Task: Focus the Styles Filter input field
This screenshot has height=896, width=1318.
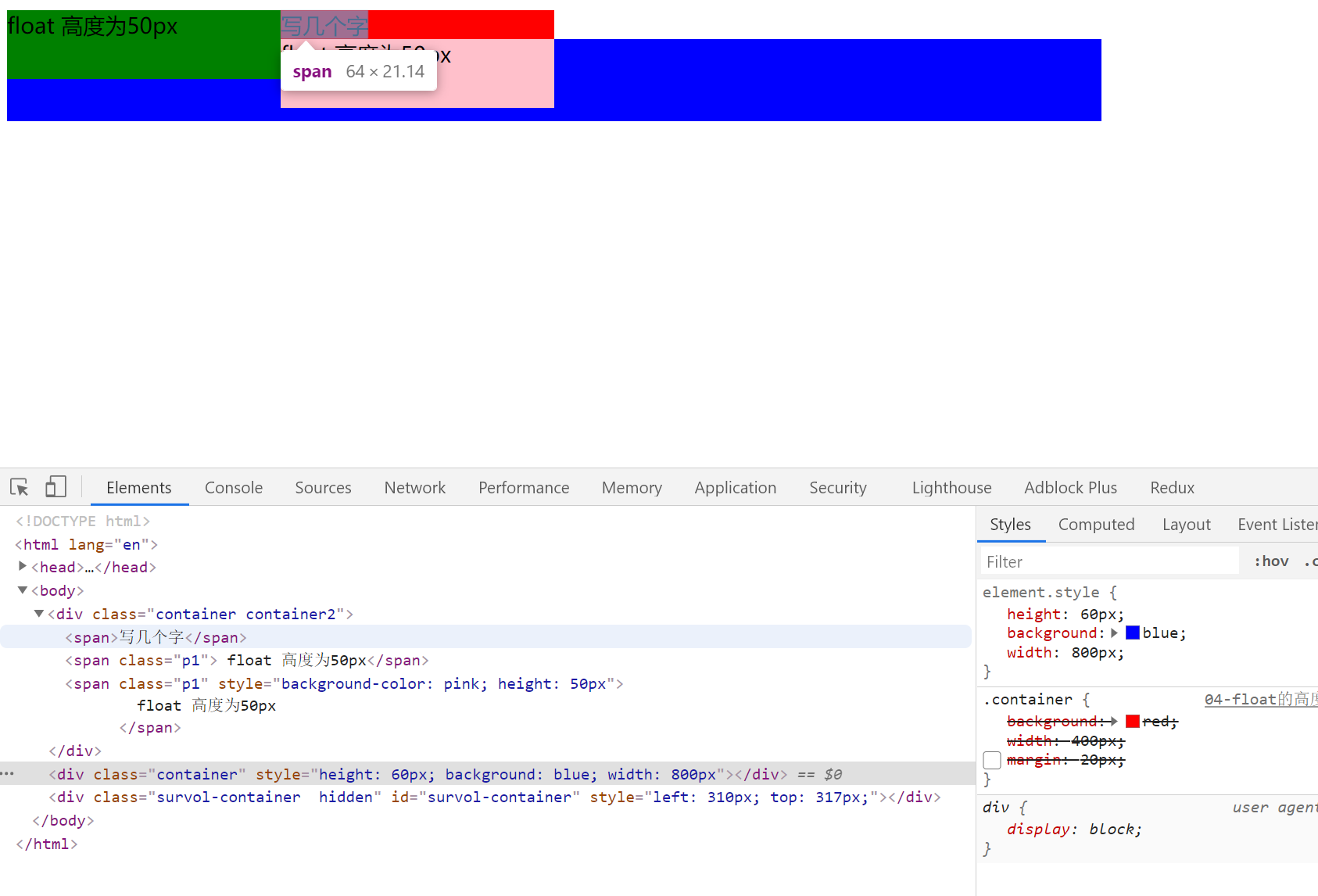Action: pyautogui.click(x=1110, y=561)
